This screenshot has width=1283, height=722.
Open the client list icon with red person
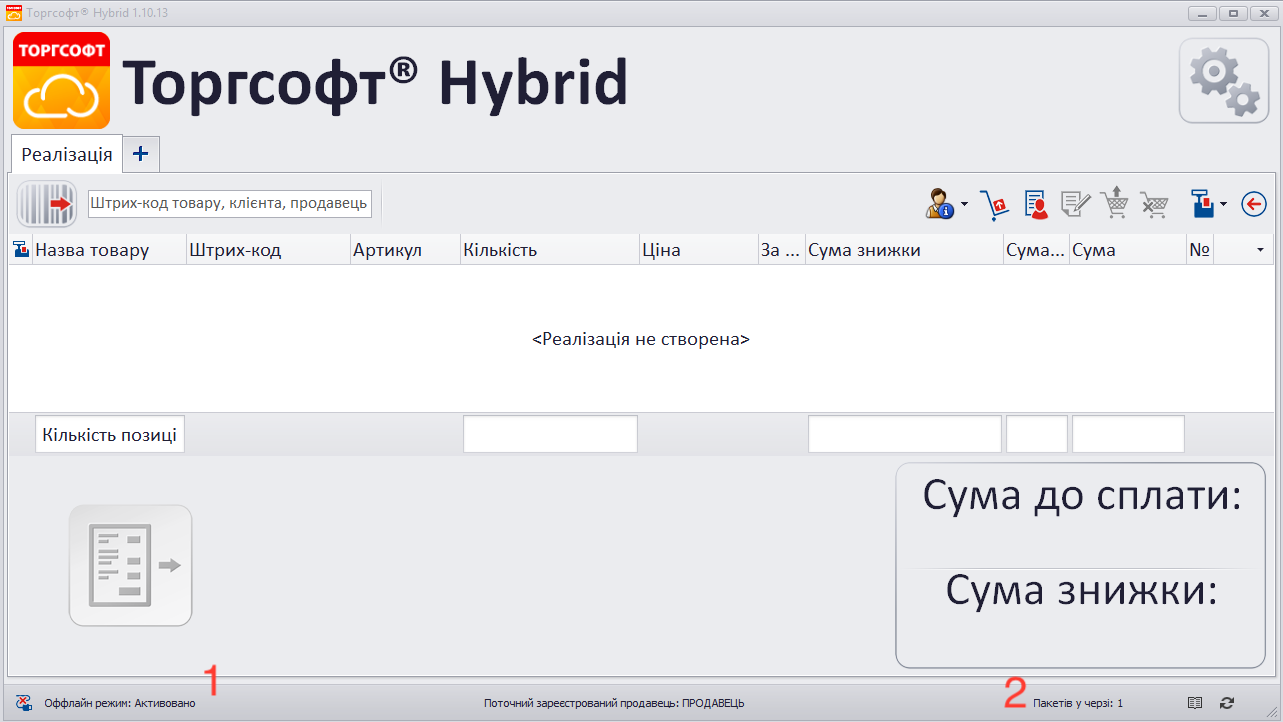(x=1035, y=204)
